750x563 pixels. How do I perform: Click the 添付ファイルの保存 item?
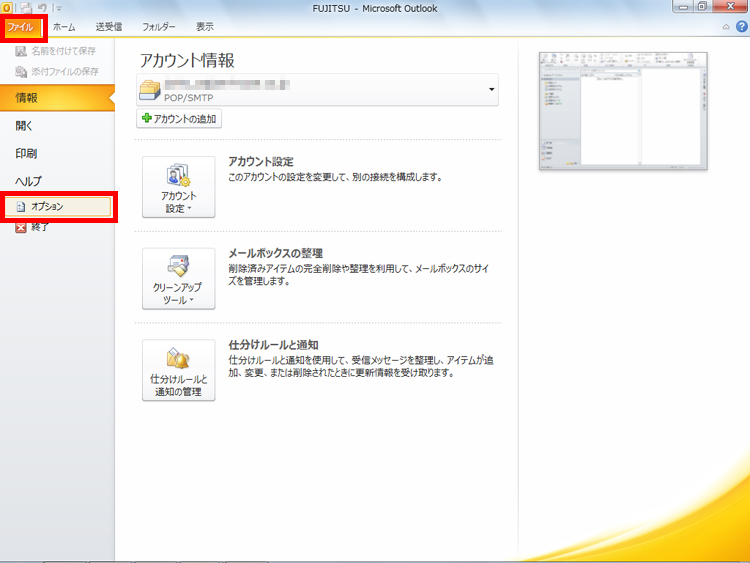tap(57, 72)
